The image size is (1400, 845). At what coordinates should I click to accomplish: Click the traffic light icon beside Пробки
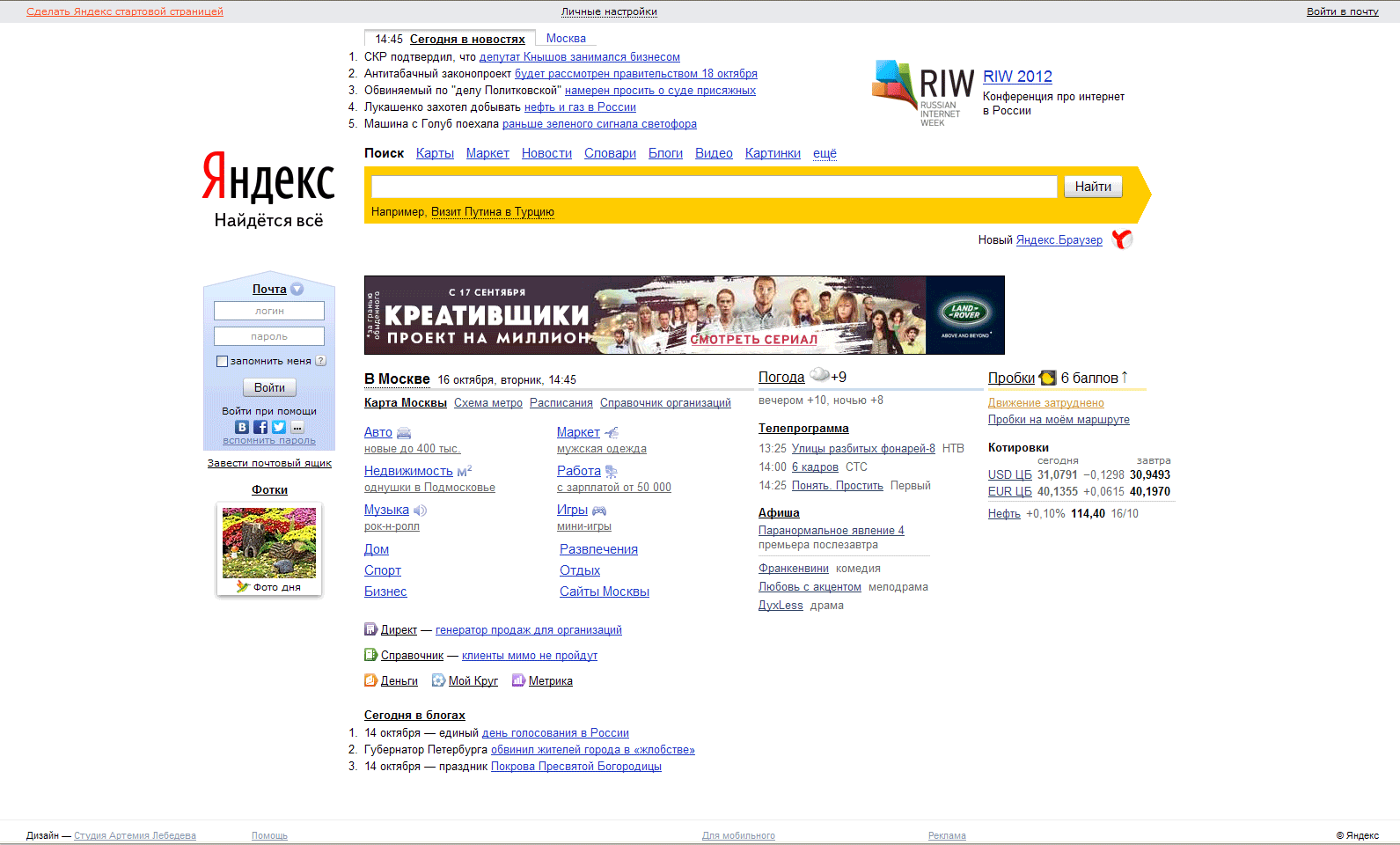[1047, 378]
